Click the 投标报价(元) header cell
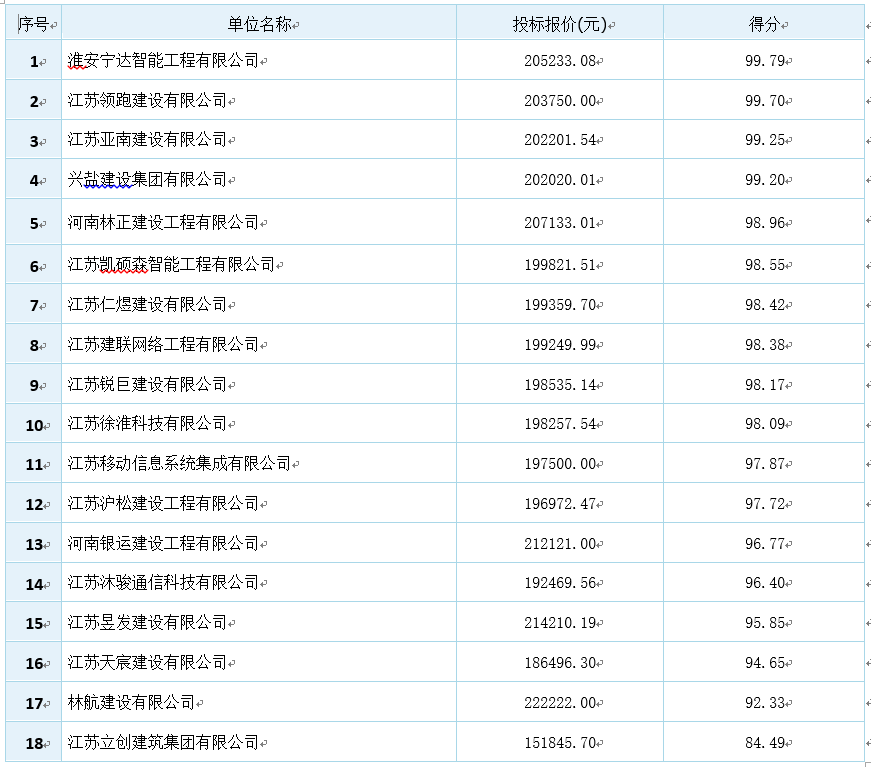871x767 pixels. coord(560,23)
